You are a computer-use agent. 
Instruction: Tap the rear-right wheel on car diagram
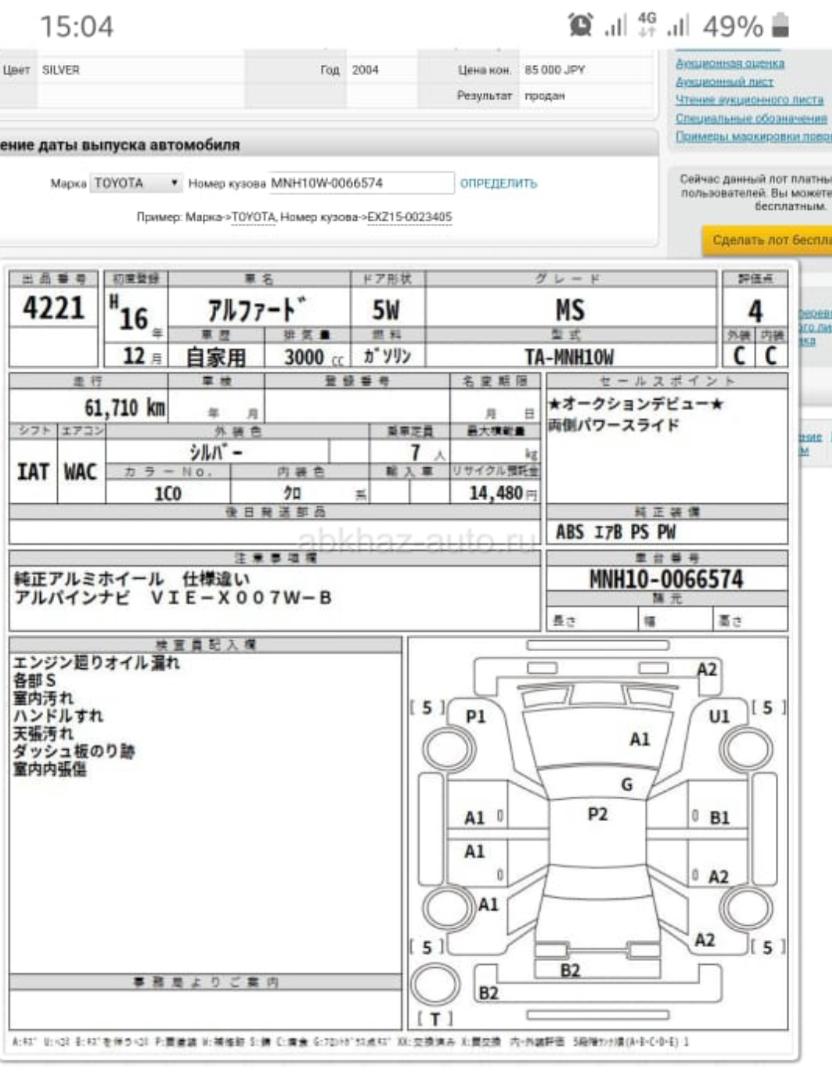tap(744, 908)
